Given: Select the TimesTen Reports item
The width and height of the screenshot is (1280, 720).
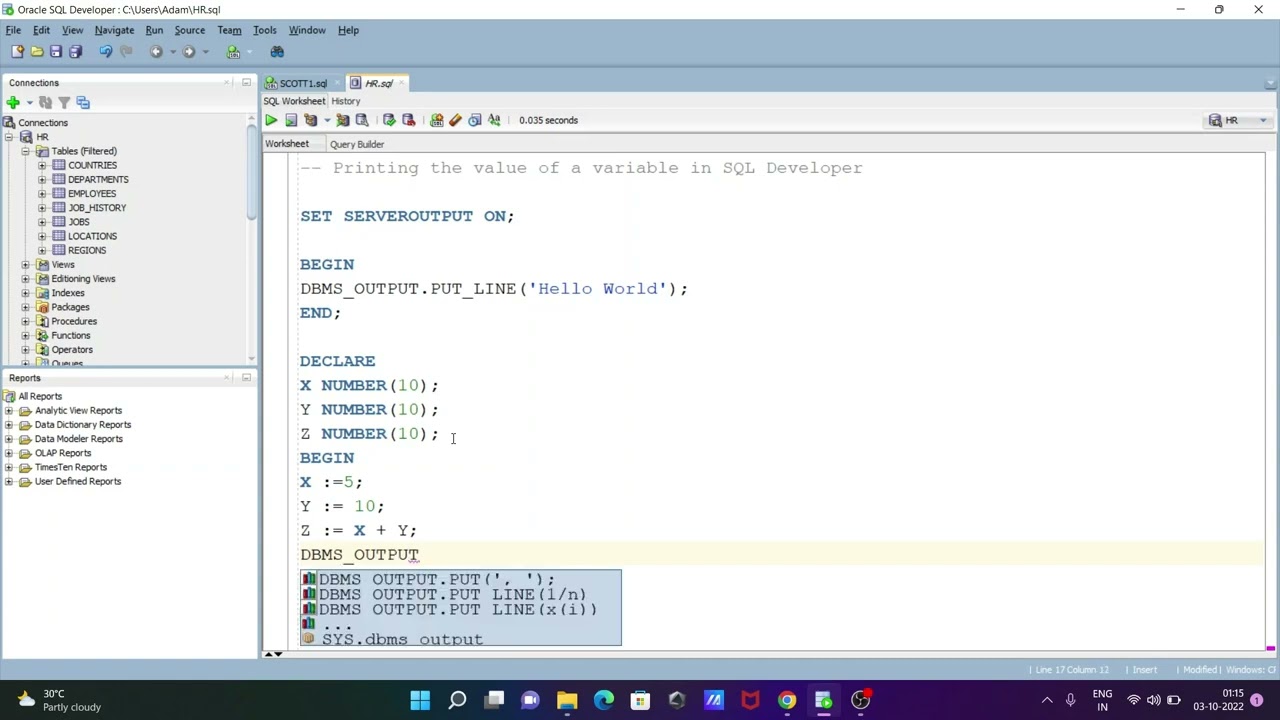Looking at the screenshot, I should point(71,468).
